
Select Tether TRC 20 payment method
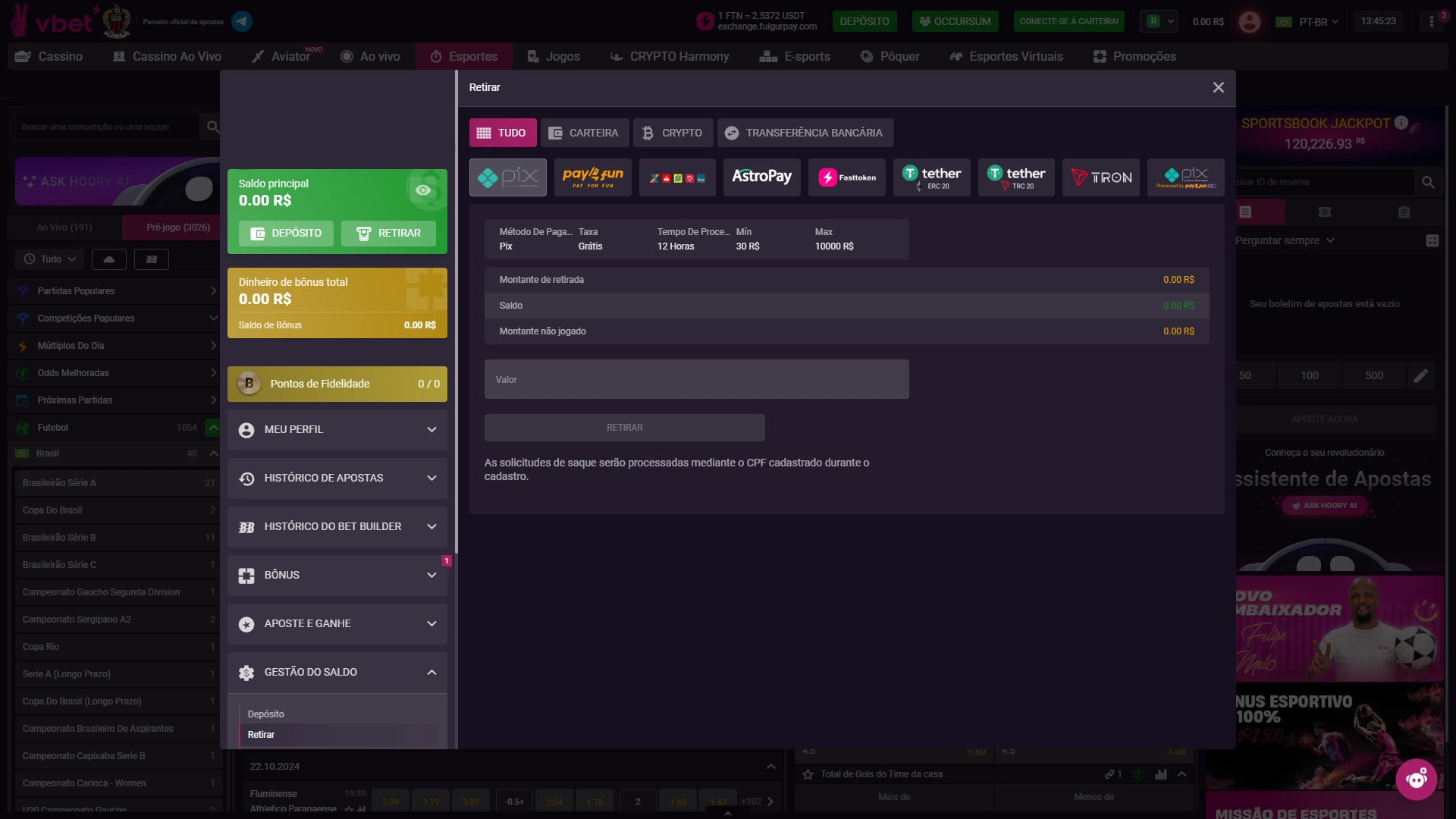click(x=1016, y=177)
